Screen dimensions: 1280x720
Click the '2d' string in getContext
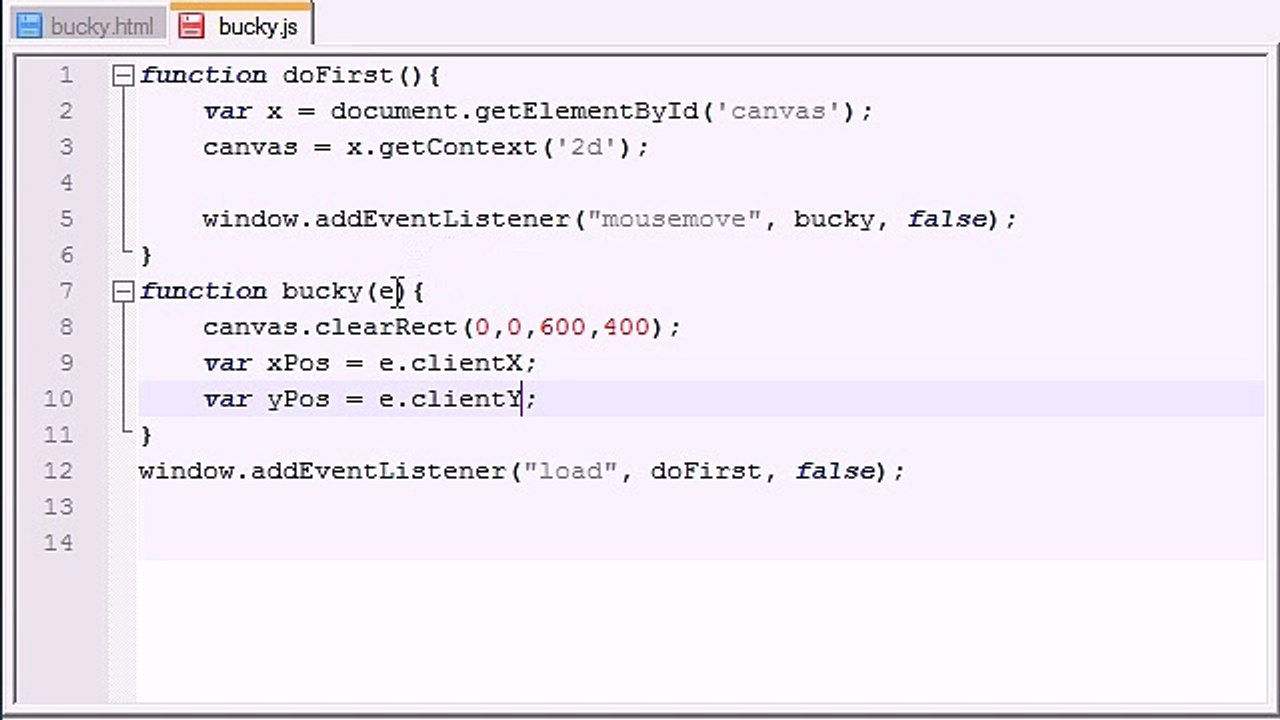585,147
